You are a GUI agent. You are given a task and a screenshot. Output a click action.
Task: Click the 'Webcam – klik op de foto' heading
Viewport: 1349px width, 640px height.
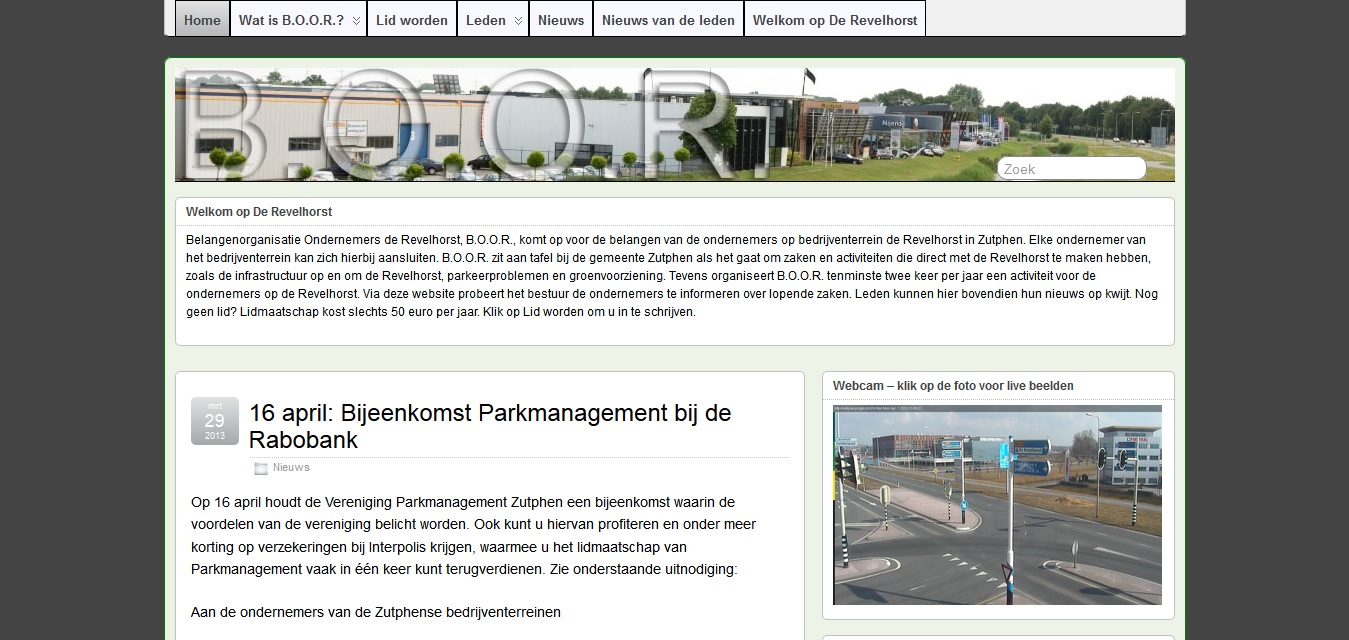[953, 386]
